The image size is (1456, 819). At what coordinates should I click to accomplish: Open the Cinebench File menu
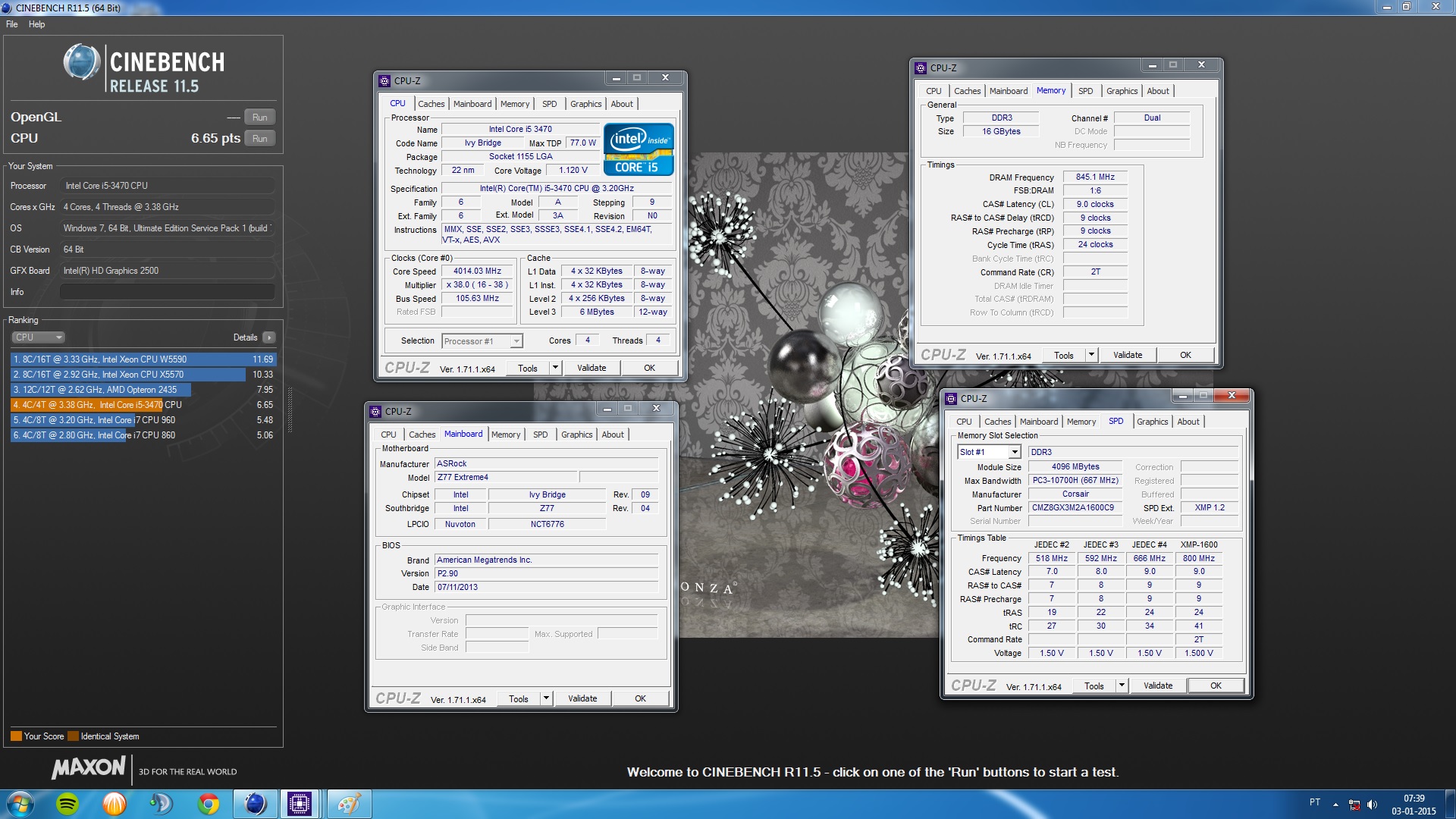12,24
